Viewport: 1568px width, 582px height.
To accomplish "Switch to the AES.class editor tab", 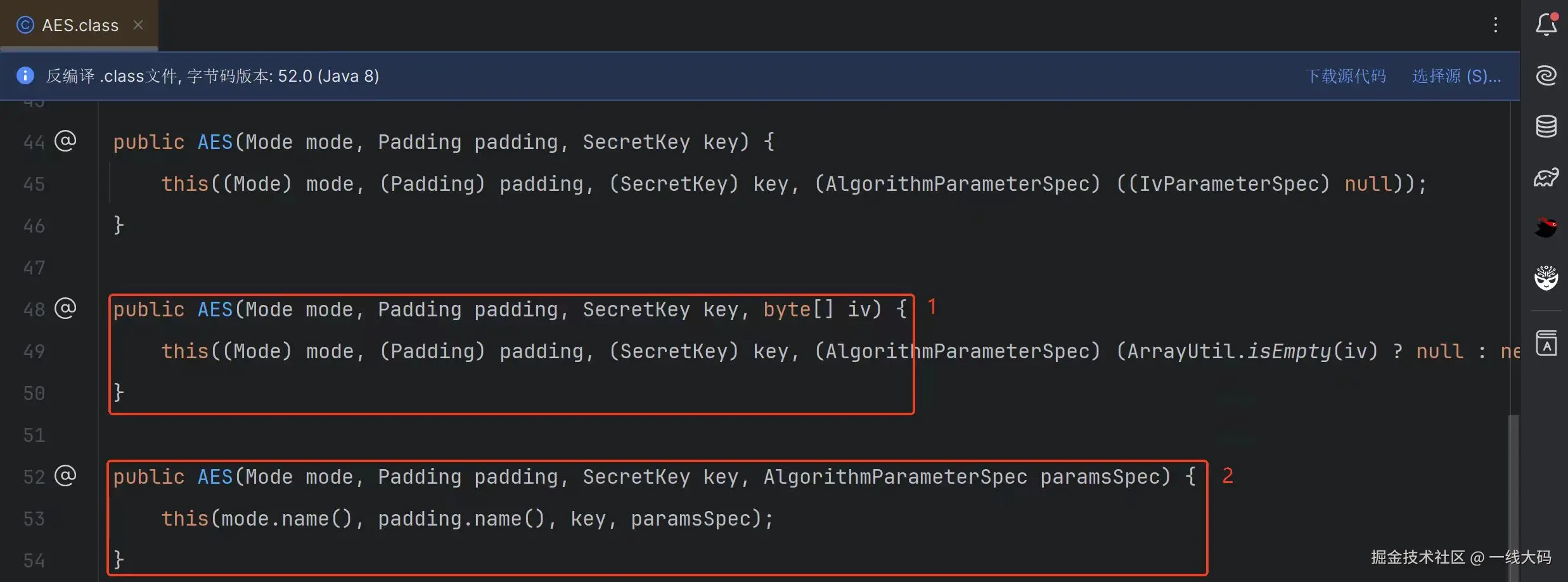I will [x=80, y=25].
